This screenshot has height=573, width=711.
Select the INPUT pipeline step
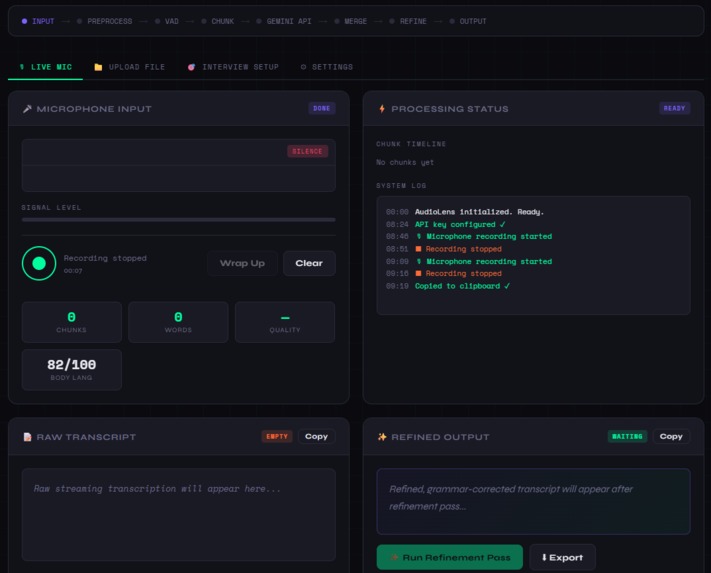click(38, 21)
